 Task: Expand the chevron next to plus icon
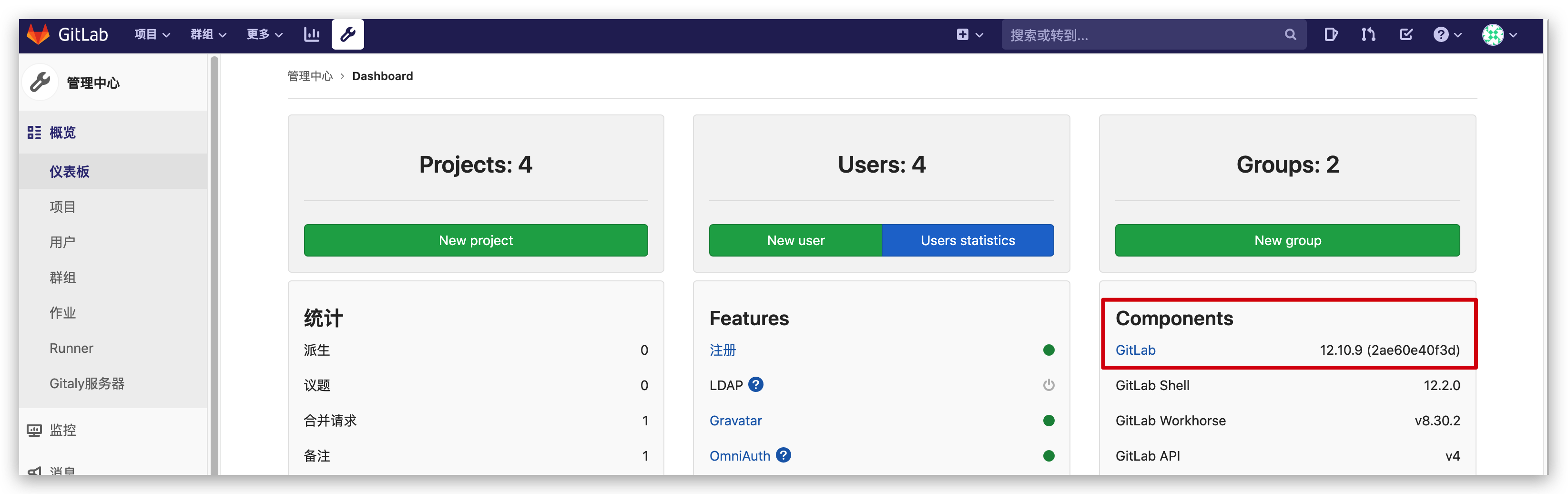point(979,35)
